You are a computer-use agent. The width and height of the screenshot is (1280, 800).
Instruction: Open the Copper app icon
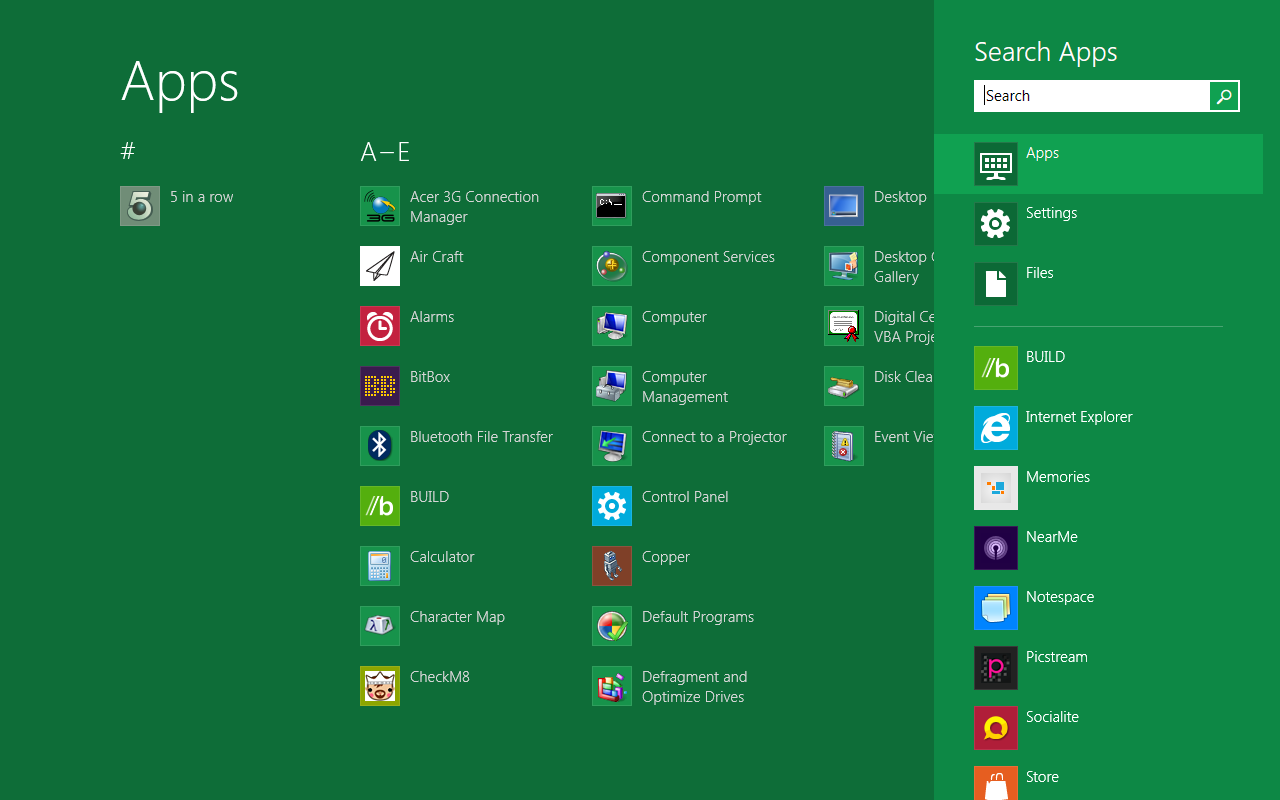coord(612,566)
